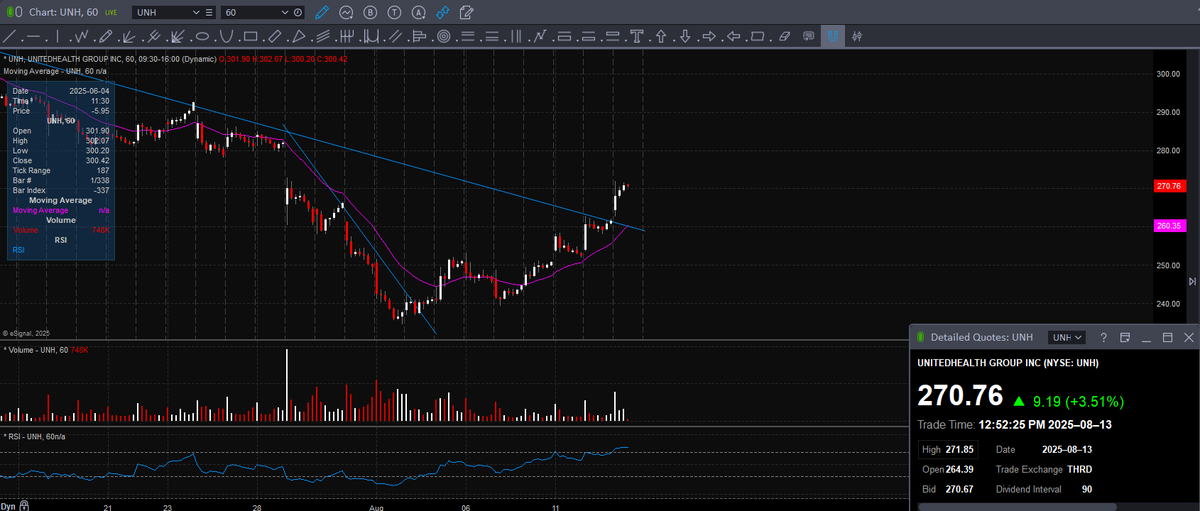Maximize the Detailed Quotes window
Screen dimensions: 1200x511
click(x=1167, y=337)
